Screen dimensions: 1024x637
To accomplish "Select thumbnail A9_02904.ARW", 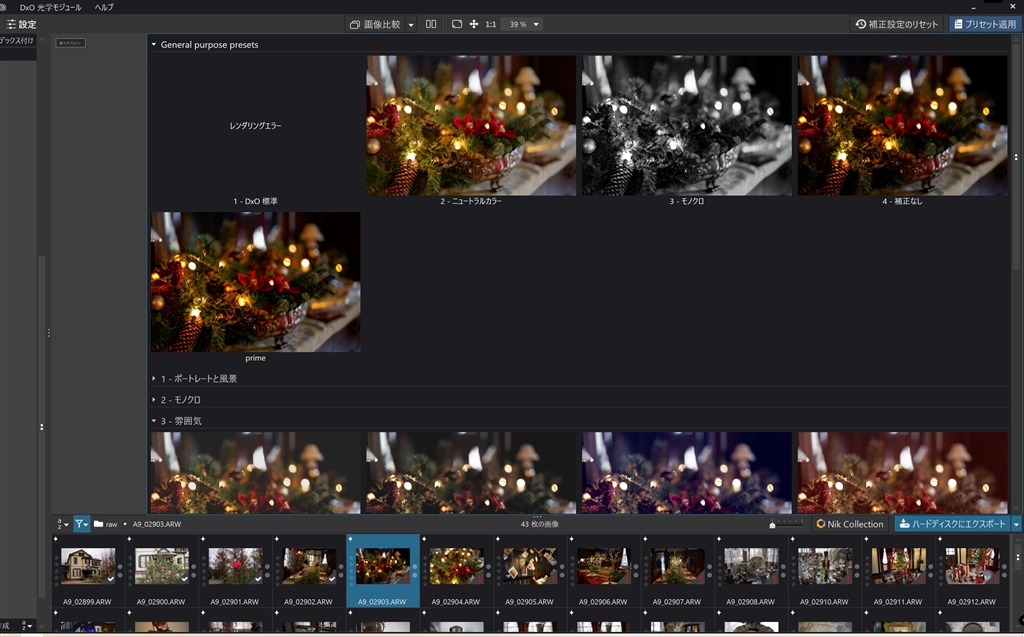I will (x=456, y=565).
